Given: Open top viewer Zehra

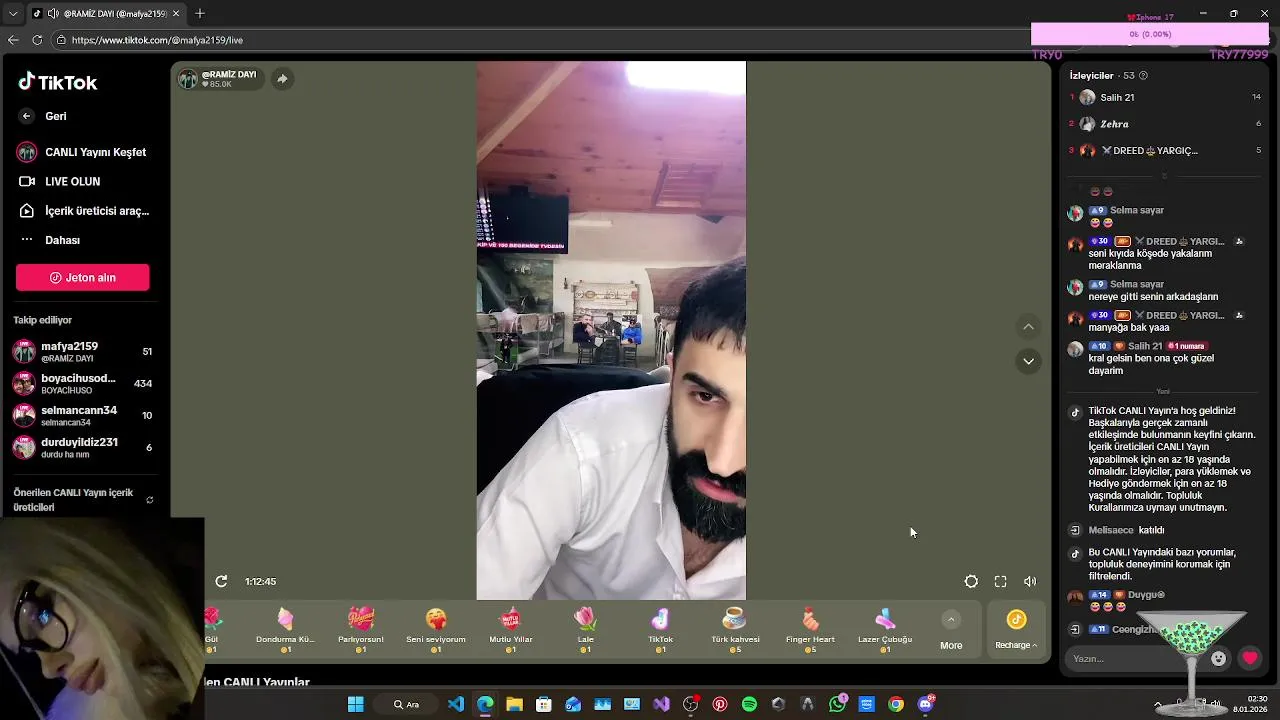Looking at the screenshot, I should (1164, 124).
